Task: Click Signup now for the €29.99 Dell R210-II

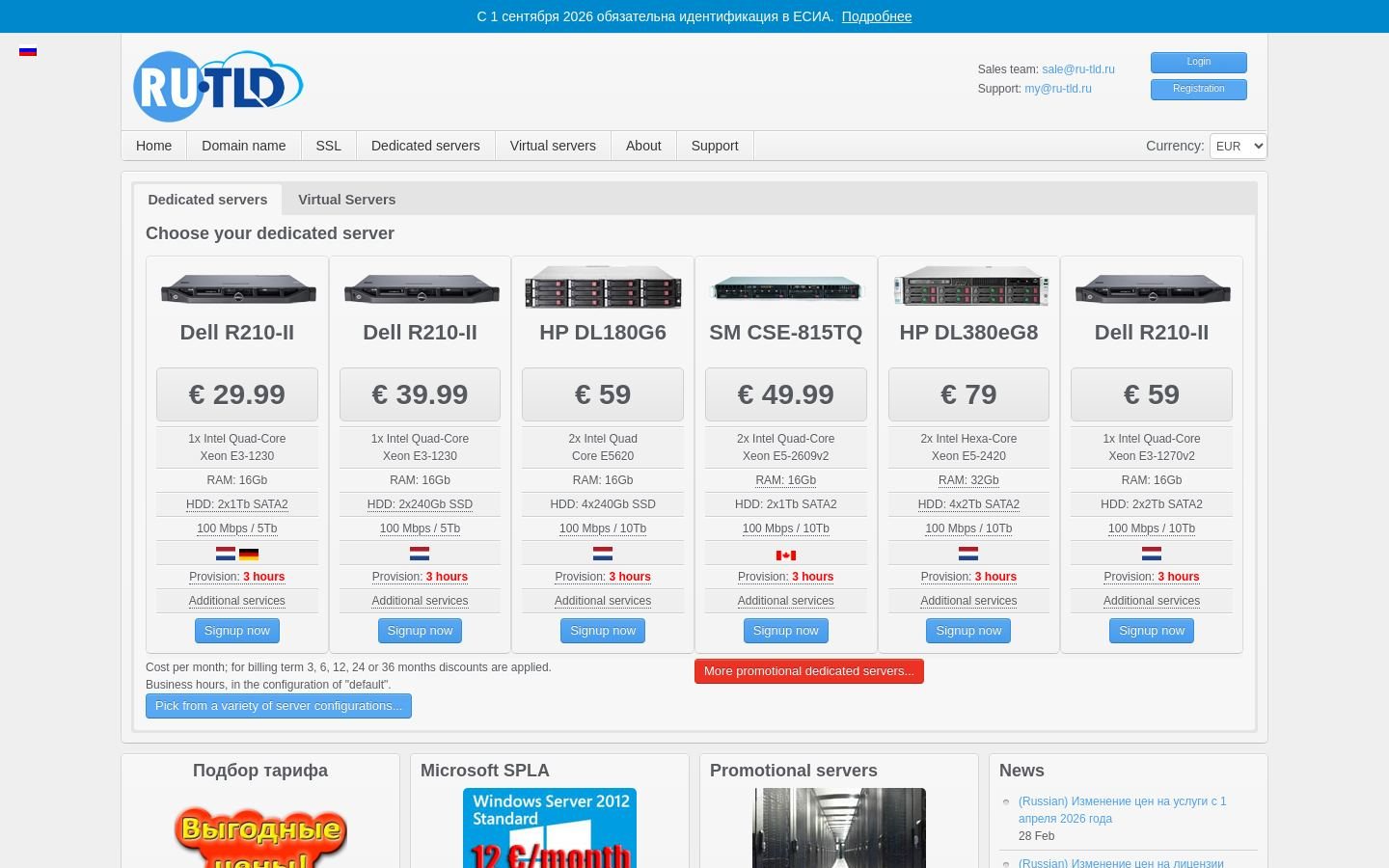Action: click(x=237, y=631)
